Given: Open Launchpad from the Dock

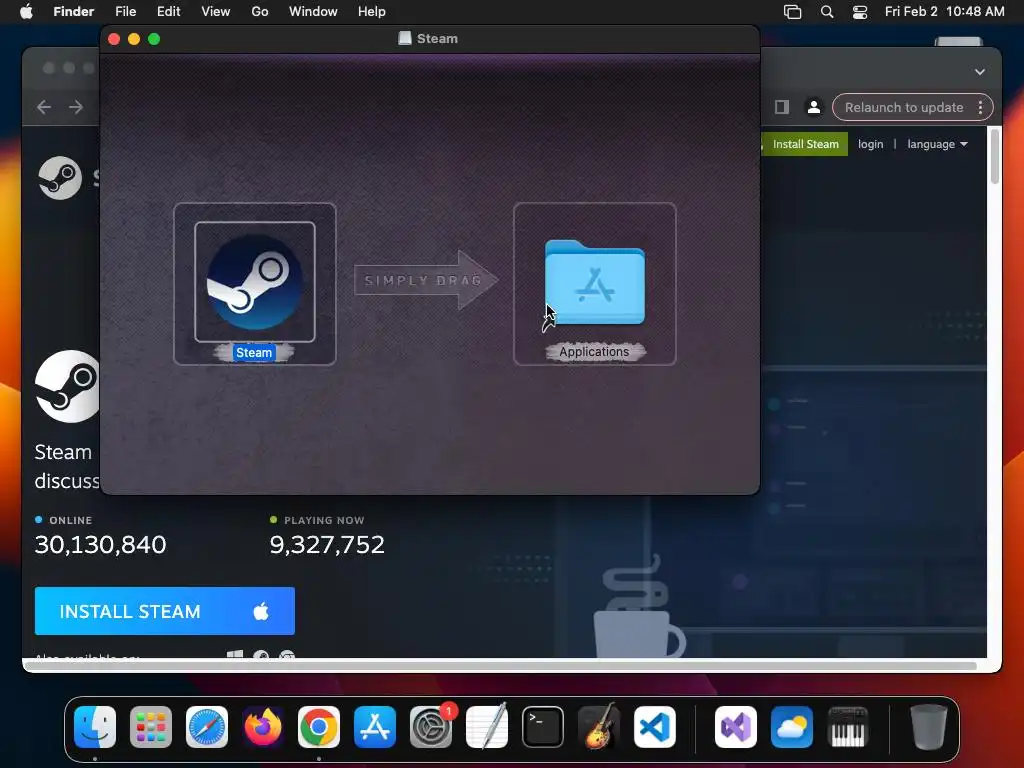Looking at the screenshot, I should pyautogui.click(x=151, y=727).
